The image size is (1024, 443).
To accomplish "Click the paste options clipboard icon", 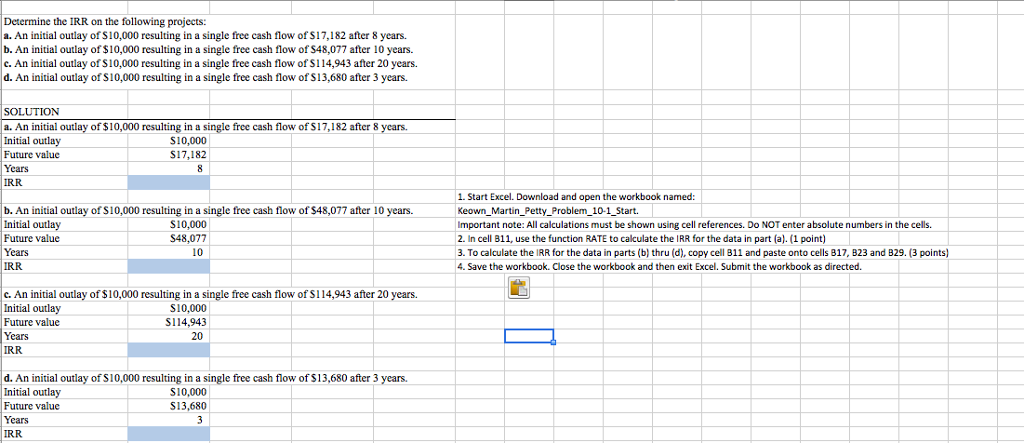I will (517, 288).
